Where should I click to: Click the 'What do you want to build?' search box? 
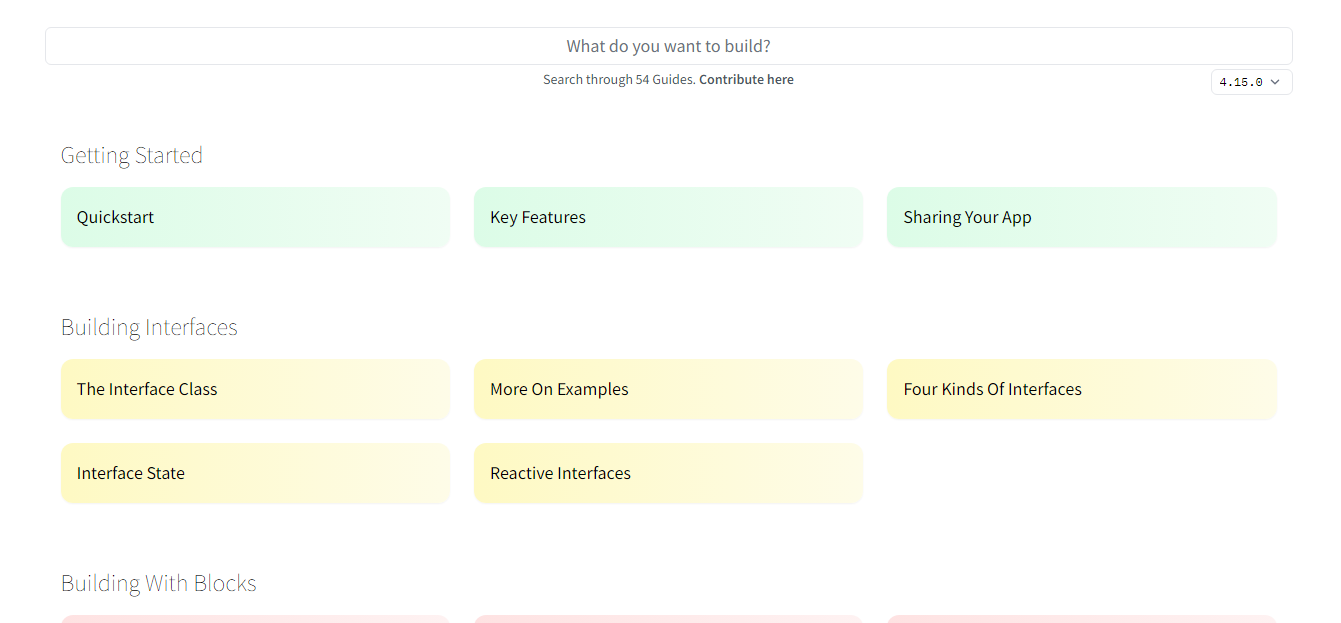pyautogui.click(x=668, y=46)
